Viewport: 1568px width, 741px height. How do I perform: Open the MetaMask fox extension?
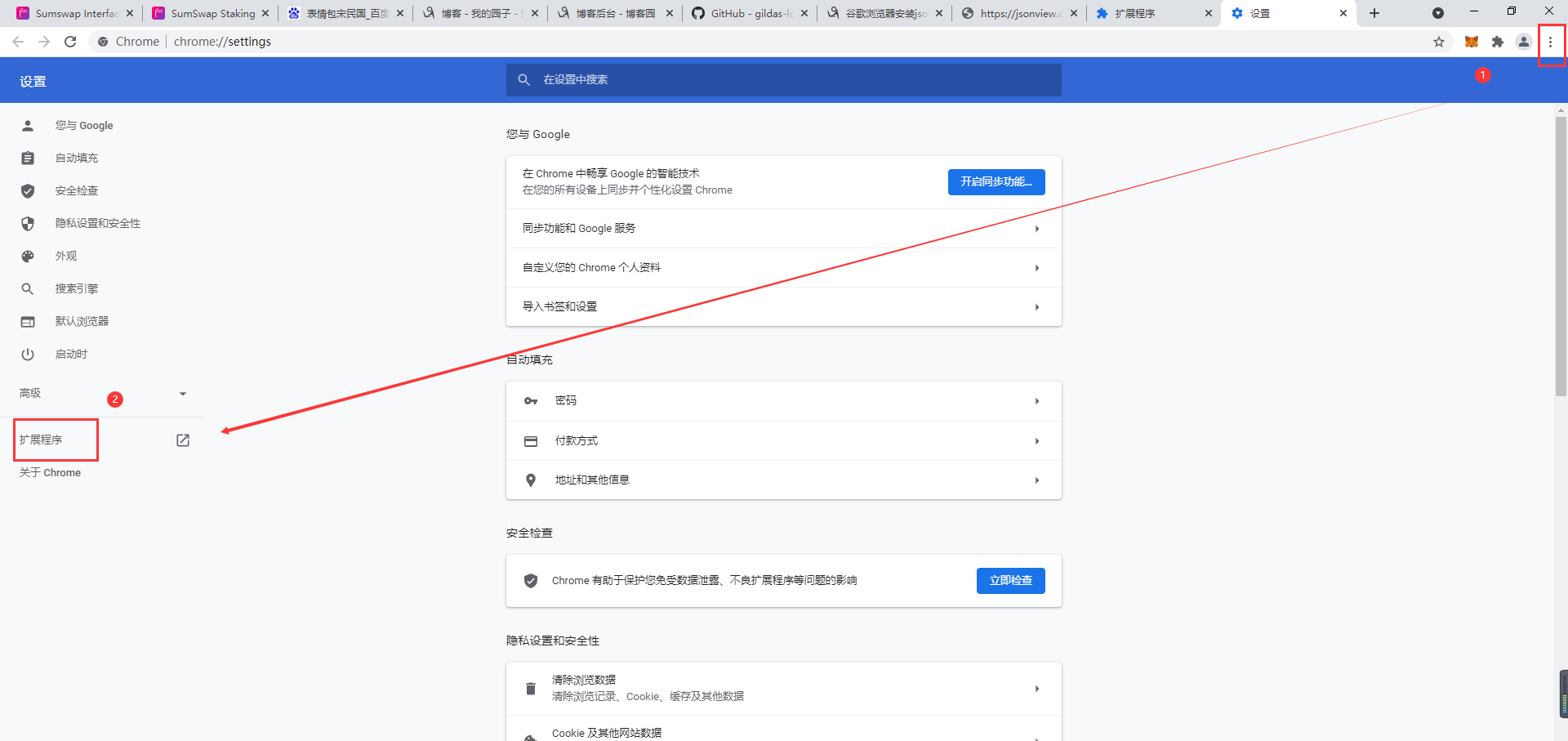click(x=1472, y=42)
